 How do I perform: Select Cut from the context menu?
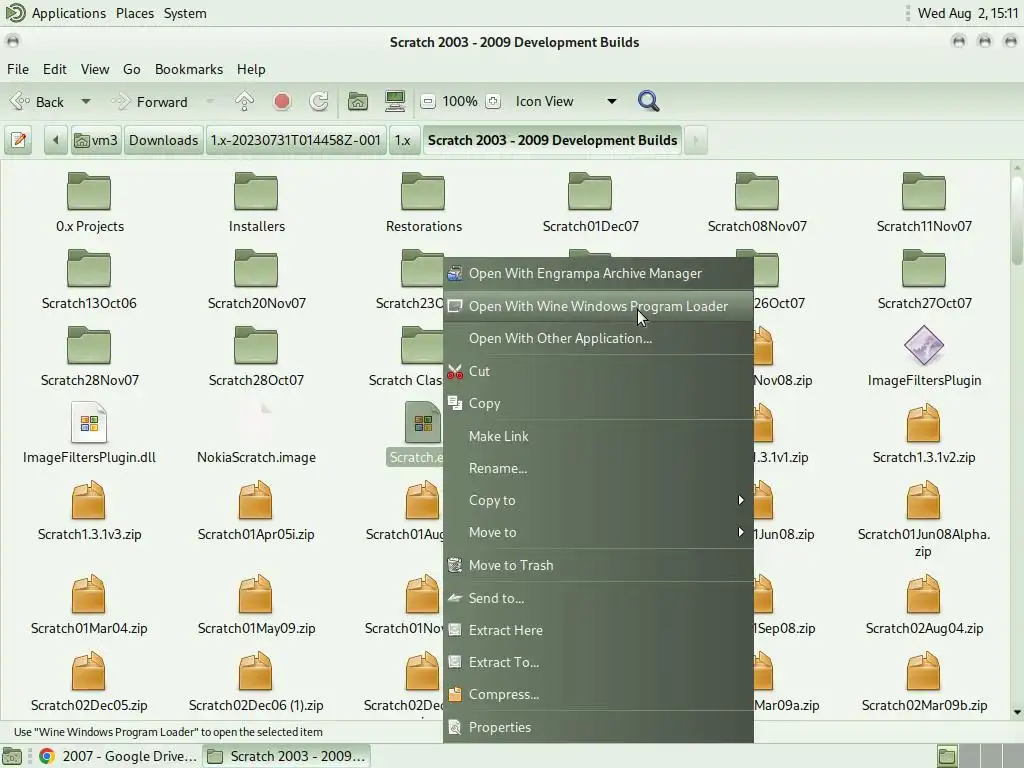(598, 371)
